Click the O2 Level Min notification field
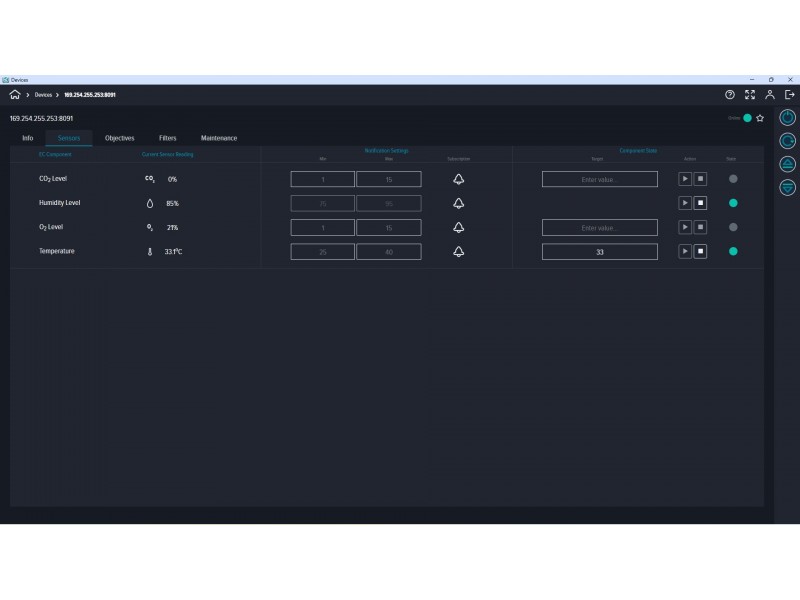This screenshot has height=600, width=800. click(x=322, y=228)
